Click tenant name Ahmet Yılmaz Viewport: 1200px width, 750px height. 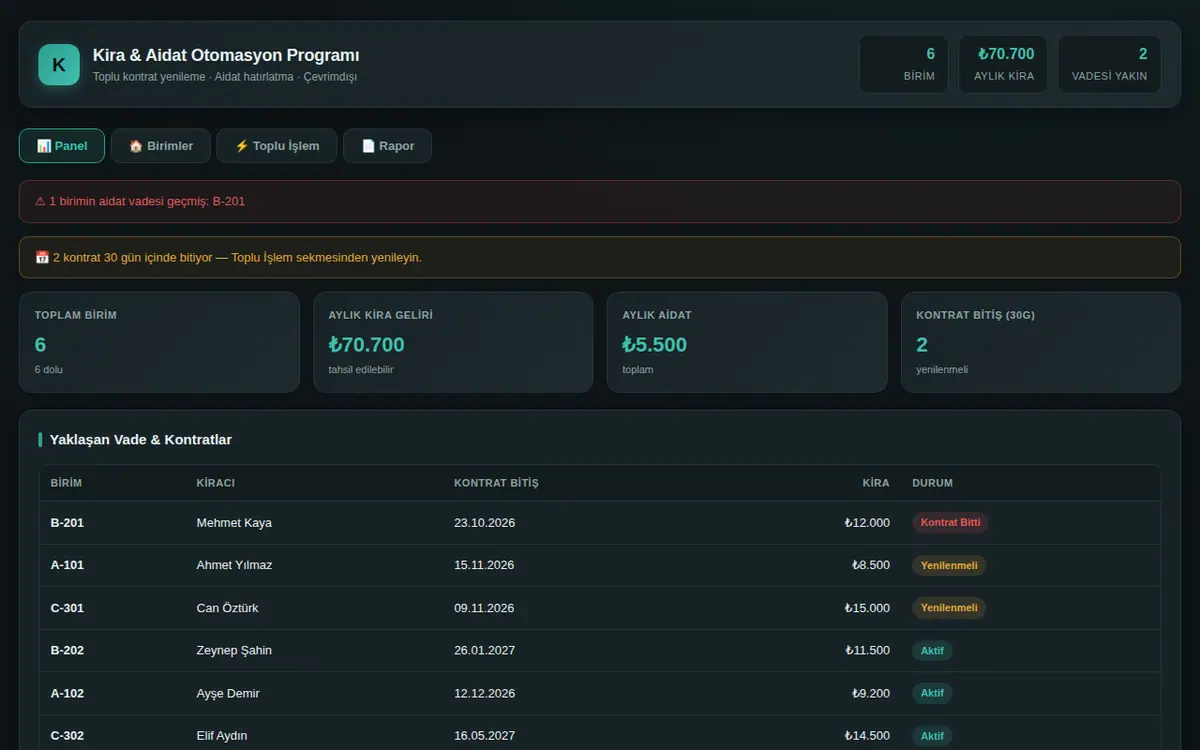coord(234,565)
